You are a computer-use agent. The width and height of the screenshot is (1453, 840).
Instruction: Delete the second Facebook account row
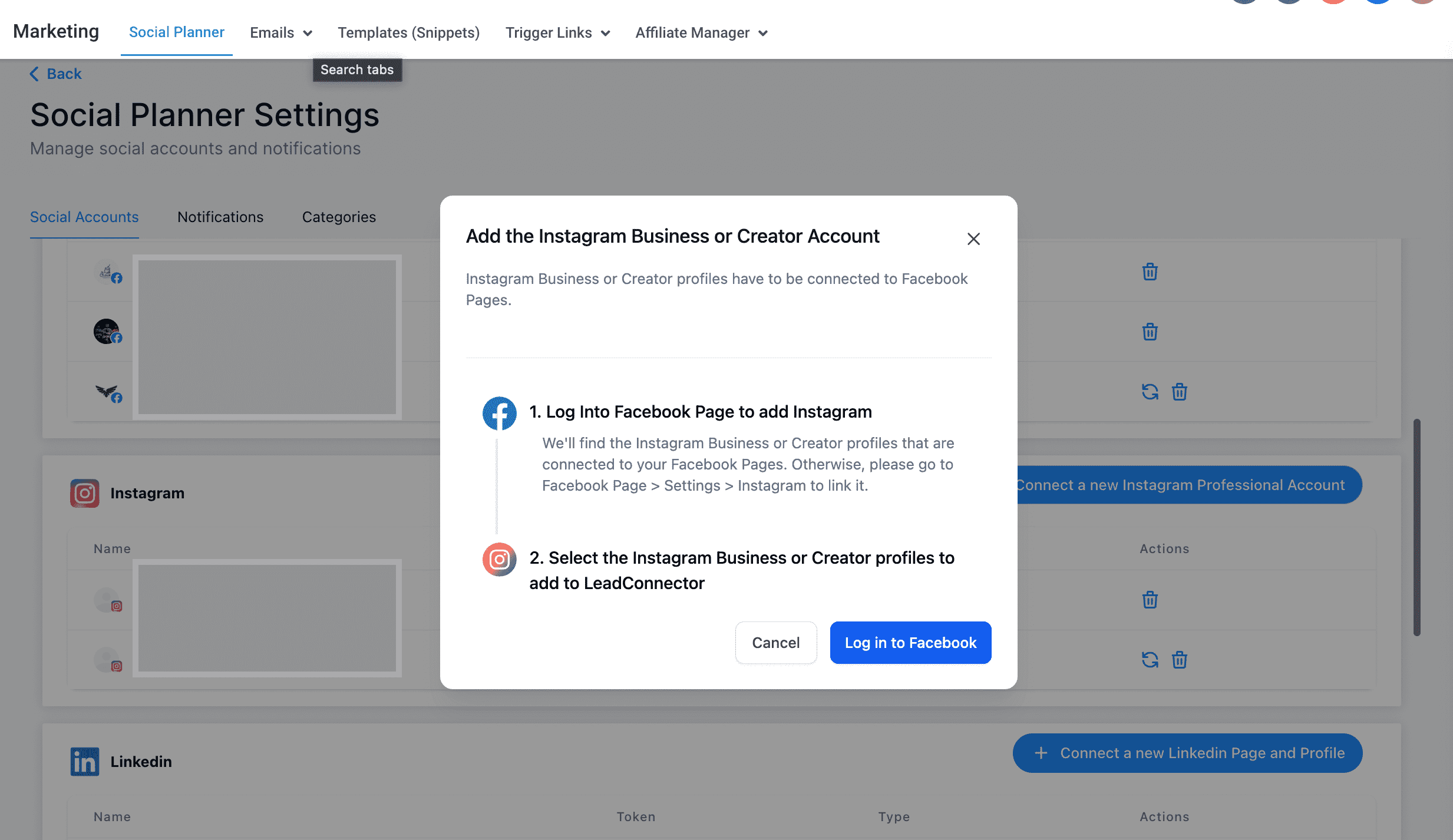point(1150,332)
